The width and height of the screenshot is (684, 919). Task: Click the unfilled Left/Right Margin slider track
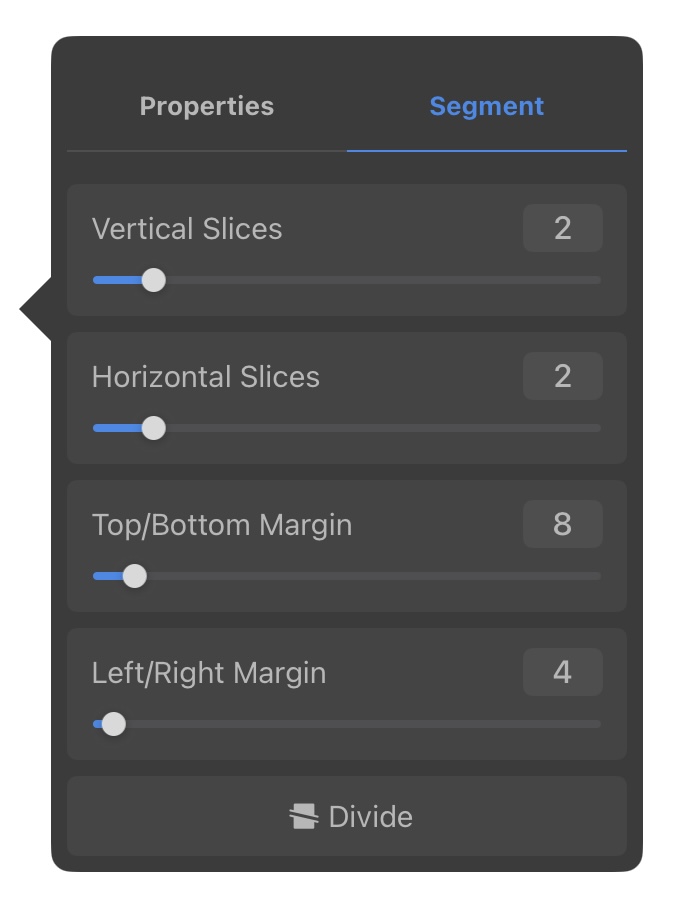click(363, 724)
